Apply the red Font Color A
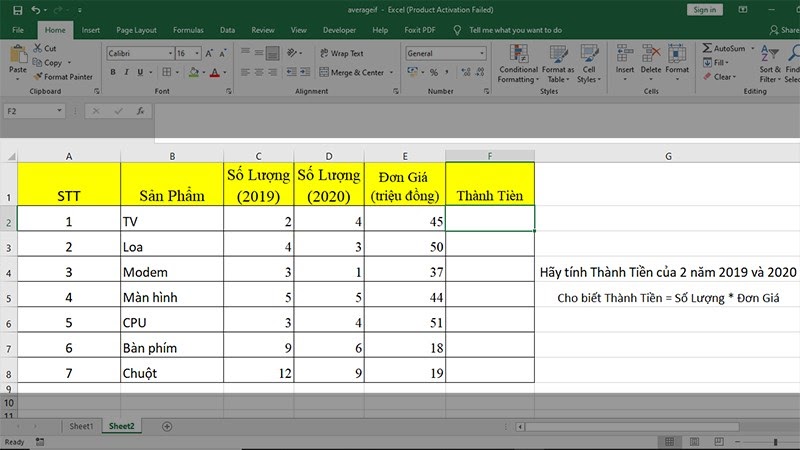The height and width of the screenshot is (450, 800). click(215, 72)
